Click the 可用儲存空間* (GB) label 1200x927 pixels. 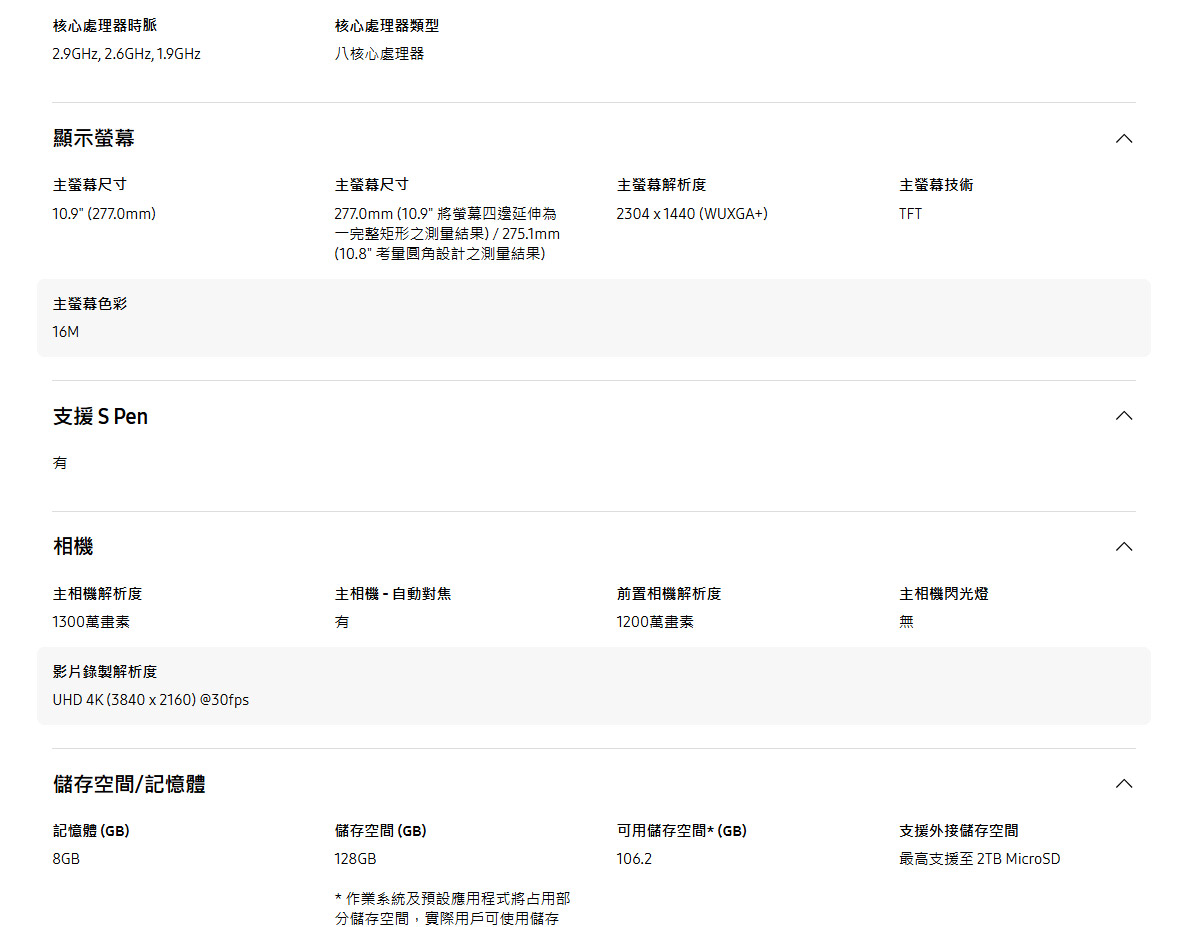pyautogui.click(x=681, y=831)
